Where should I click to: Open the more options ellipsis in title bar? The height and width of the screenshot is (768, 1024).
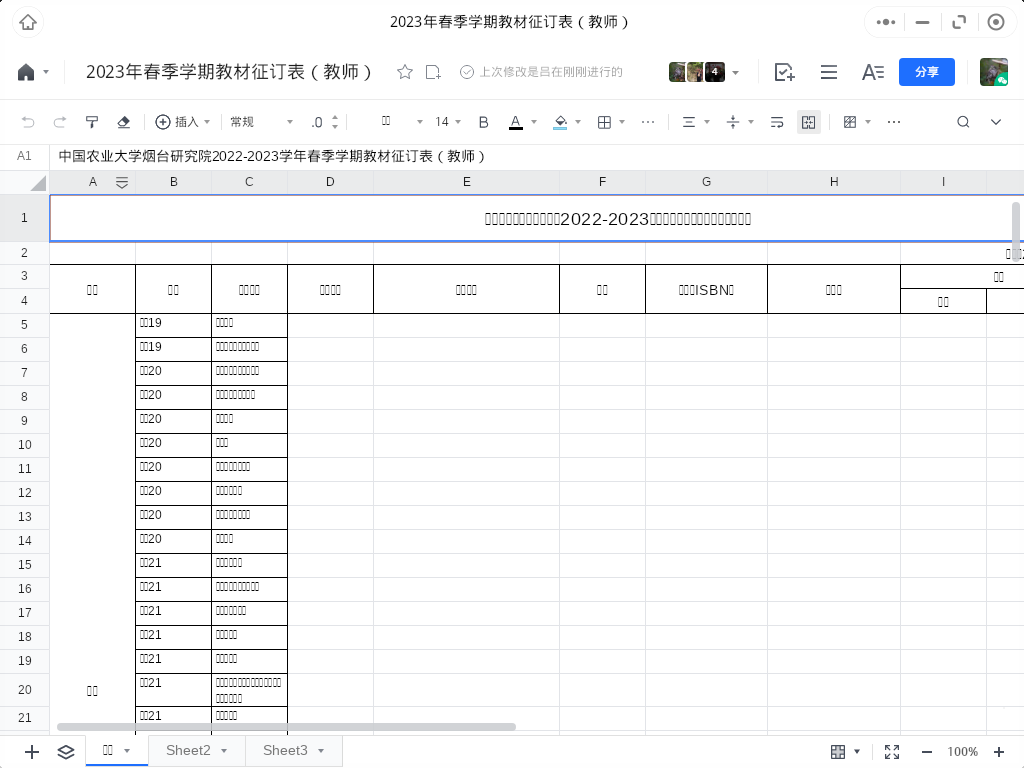coord(886,22)
